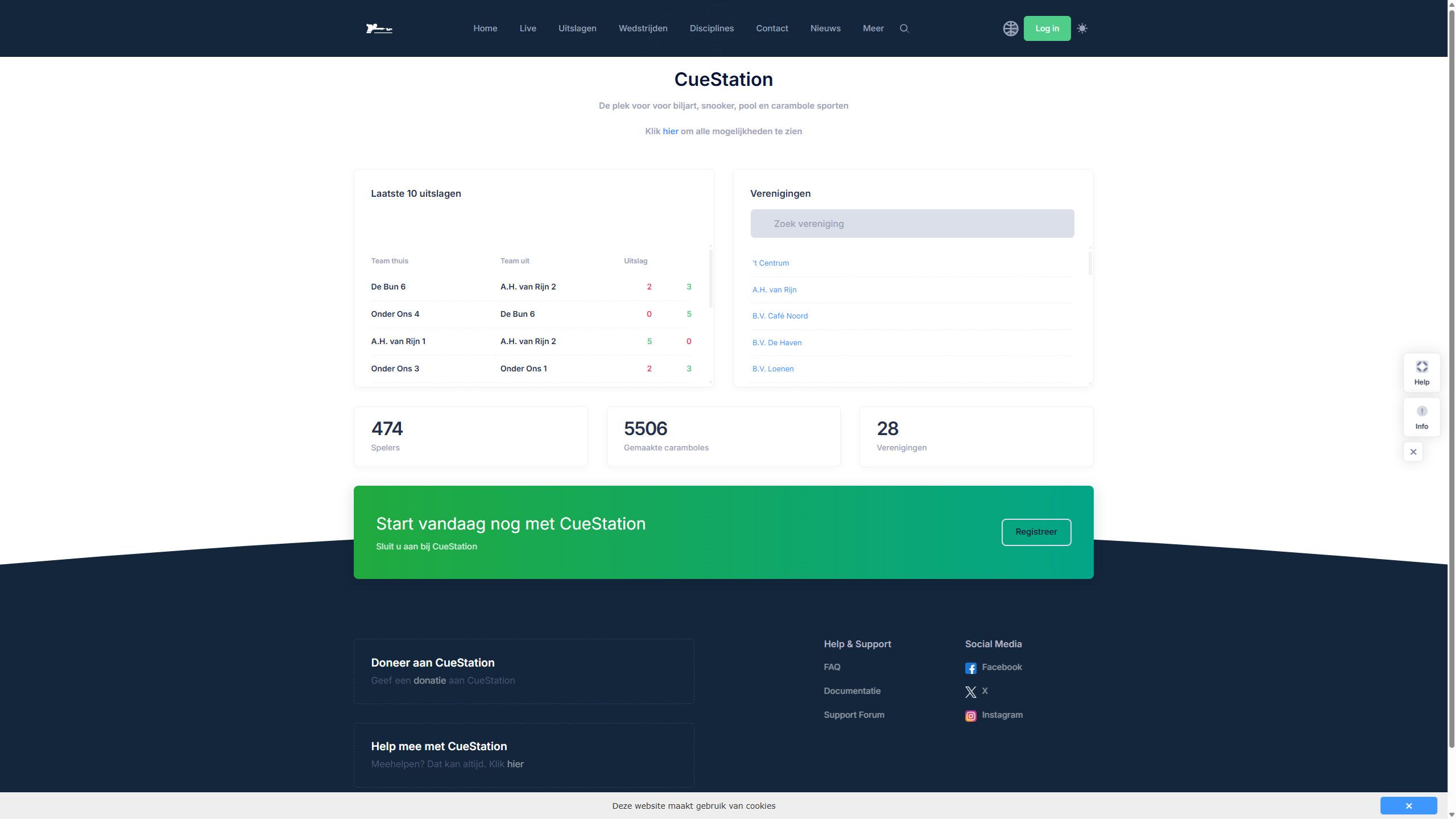
Task: Toggle the sun light/dark theme icon
Action: pos(1082,28)
